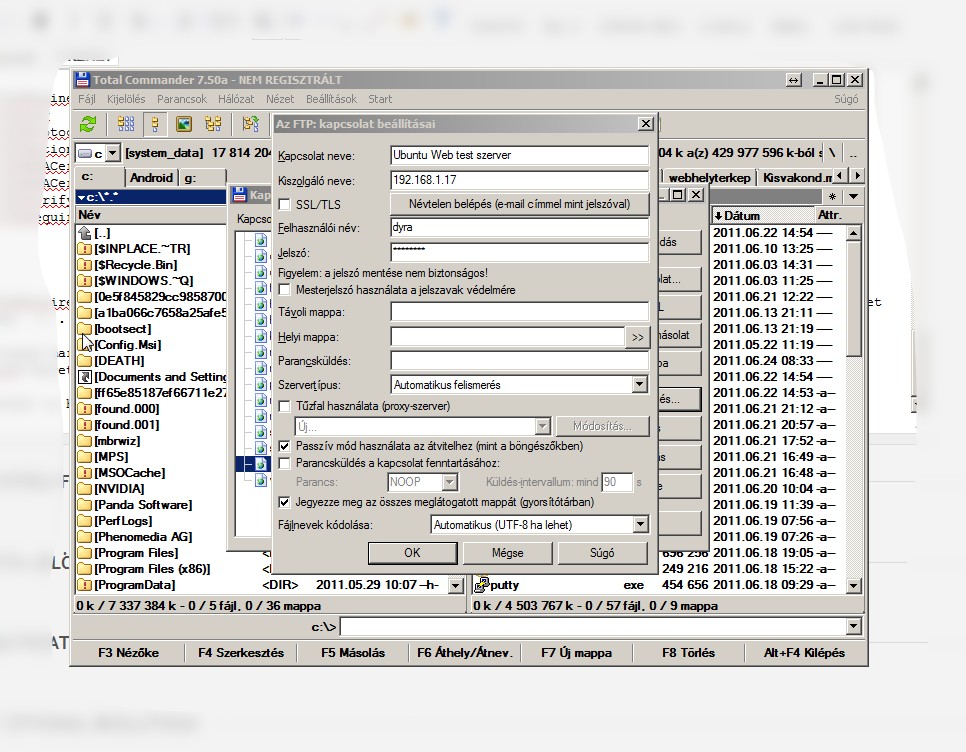The height and width of the screenshot is (752, 966).
Task: Click right panel scrollbar up arrow
Action: 853,233
